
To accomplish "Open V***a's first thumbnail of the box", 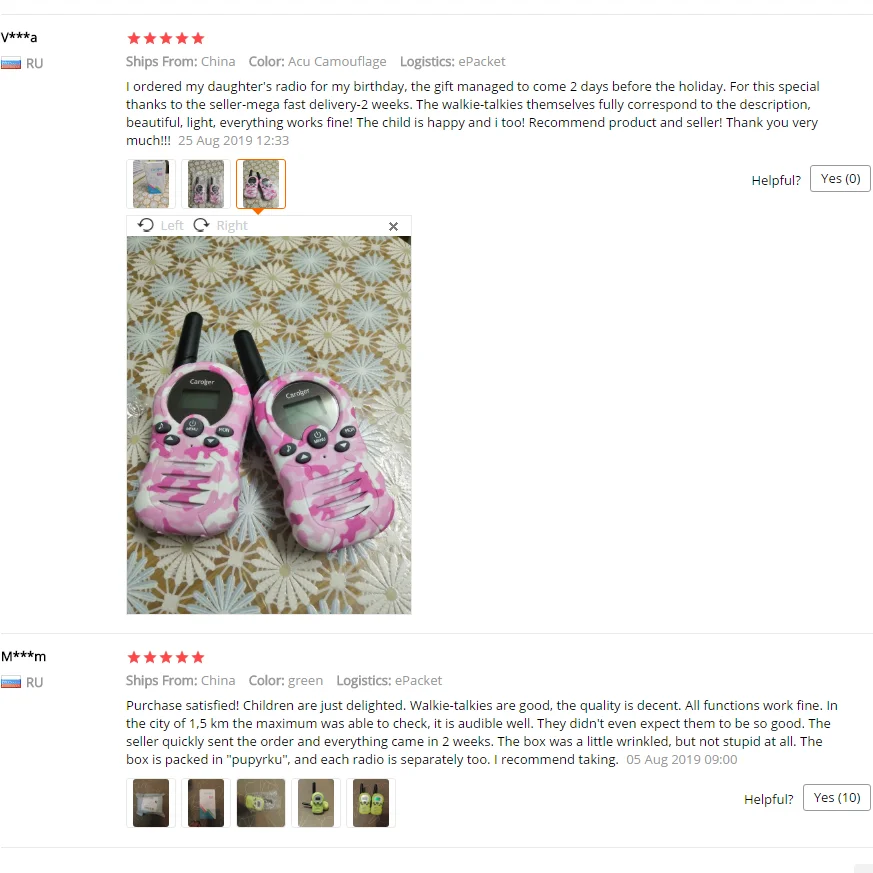I will pyautogui.click(x=151, y=184).
